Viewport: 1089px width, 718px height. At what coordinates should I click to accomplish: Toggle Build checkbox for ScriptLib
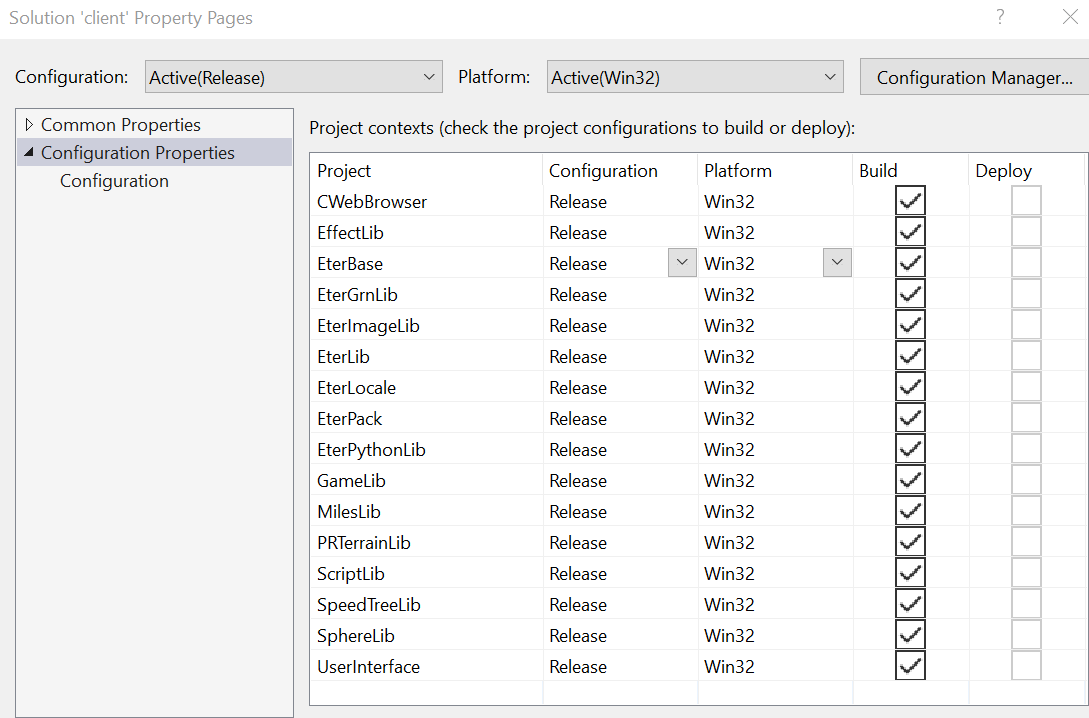(910, 573)
